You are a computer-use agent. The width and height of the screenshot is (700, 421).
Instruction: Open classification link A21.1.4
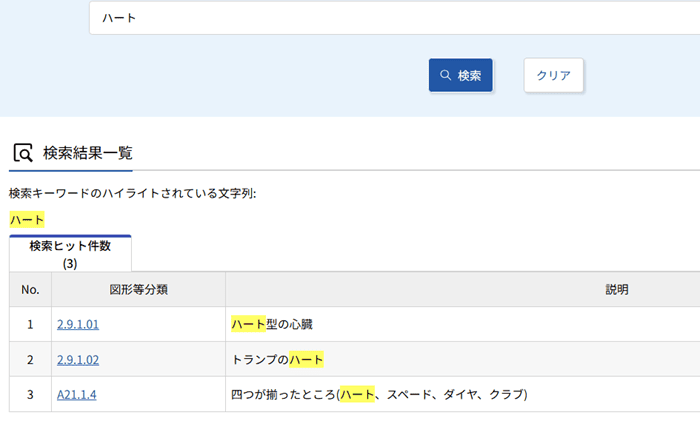[x=77, y=394]
